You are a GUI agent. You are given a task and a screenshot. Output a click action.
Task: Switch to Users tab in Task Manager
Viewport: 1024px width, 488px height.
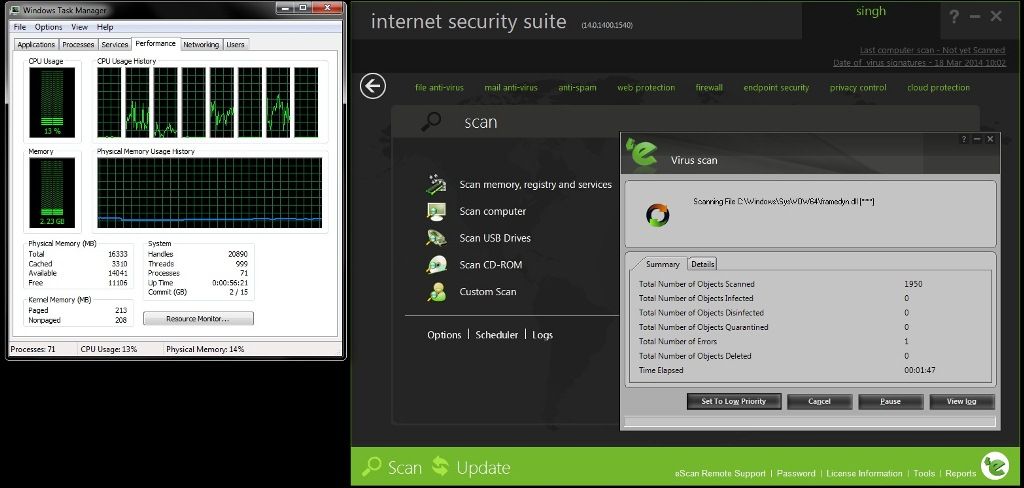point(235,44)
